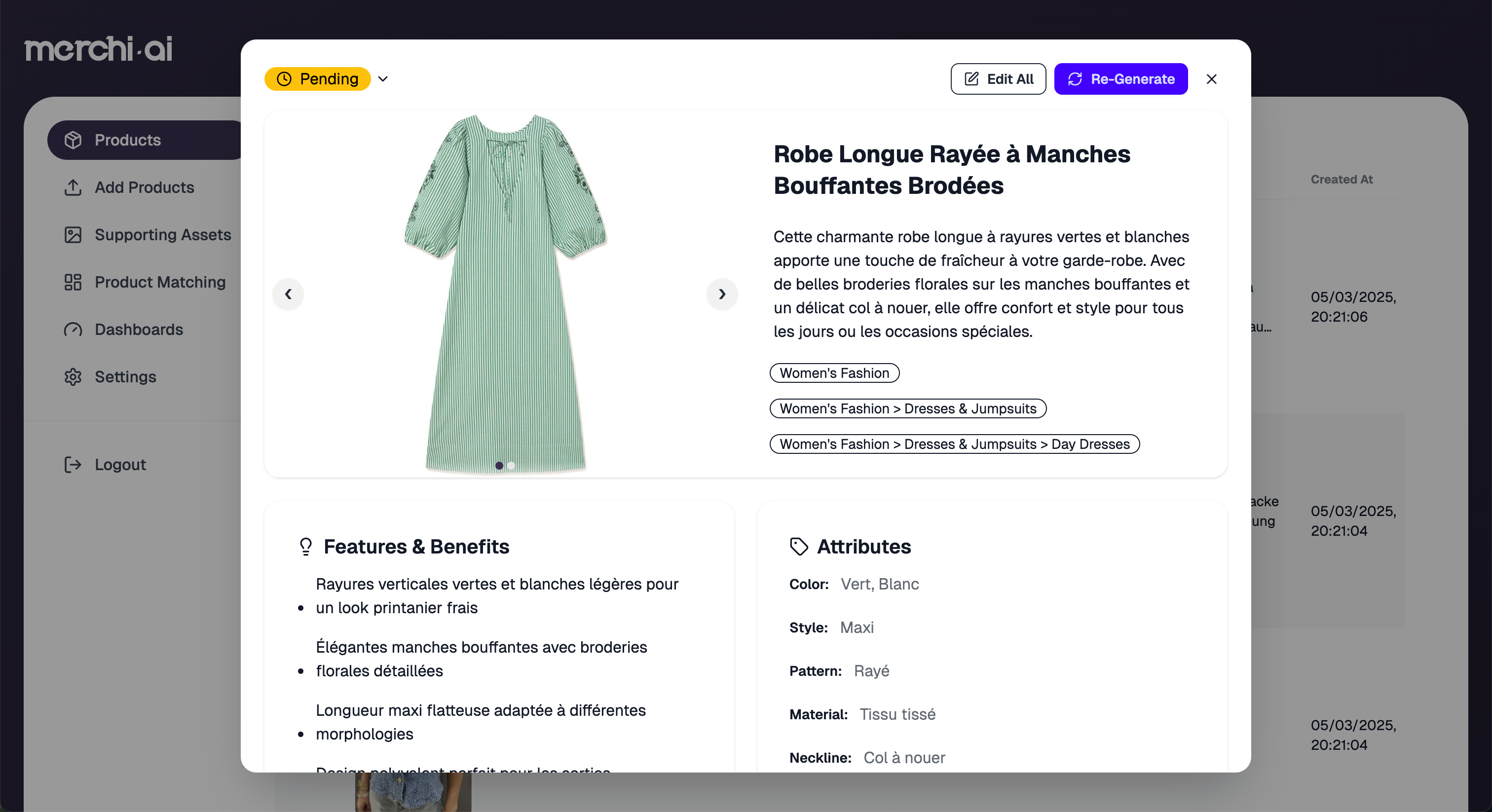Select the second carousel dot indicator
The width and height of the screenshot is (1492, 812).
coord(511,466)
